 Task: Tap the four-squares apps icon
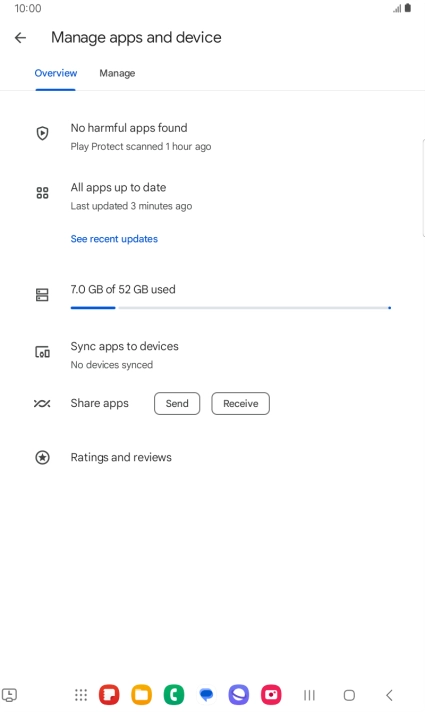click(x=42, y=193)
